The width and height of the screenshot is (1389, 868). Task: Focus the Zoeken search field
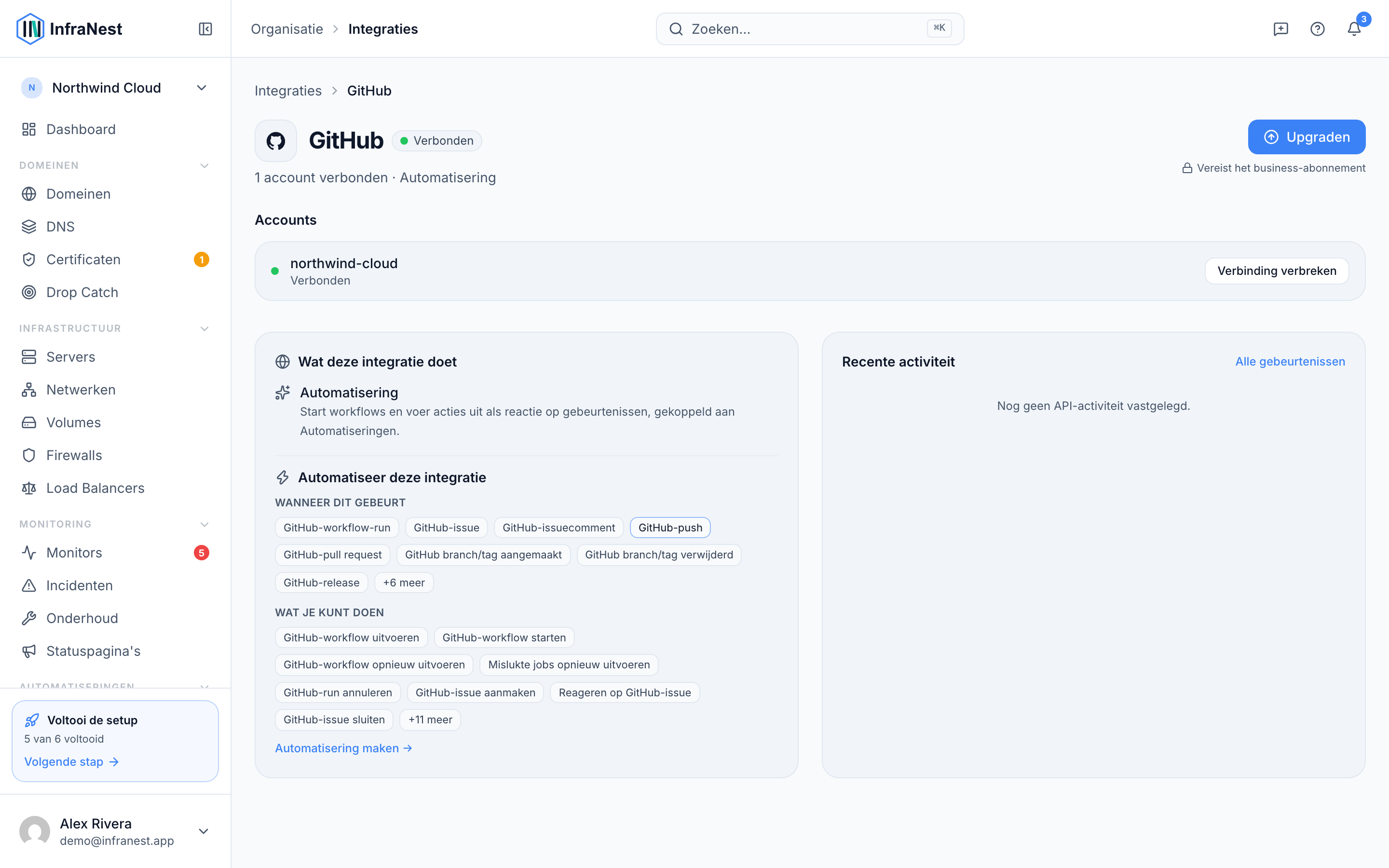click(810, 29)
